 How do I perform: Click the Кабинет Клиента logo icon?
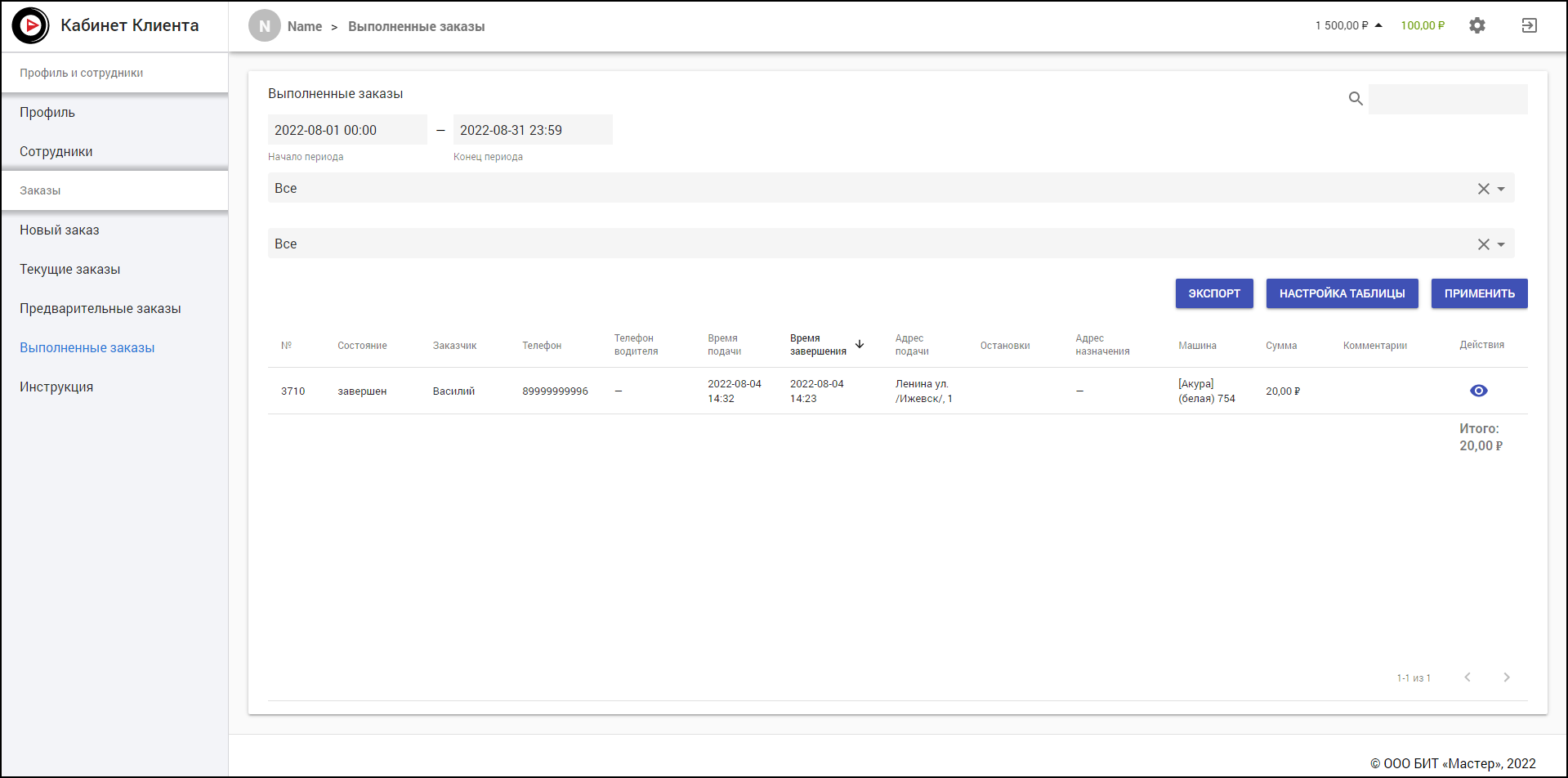(31, 25)
